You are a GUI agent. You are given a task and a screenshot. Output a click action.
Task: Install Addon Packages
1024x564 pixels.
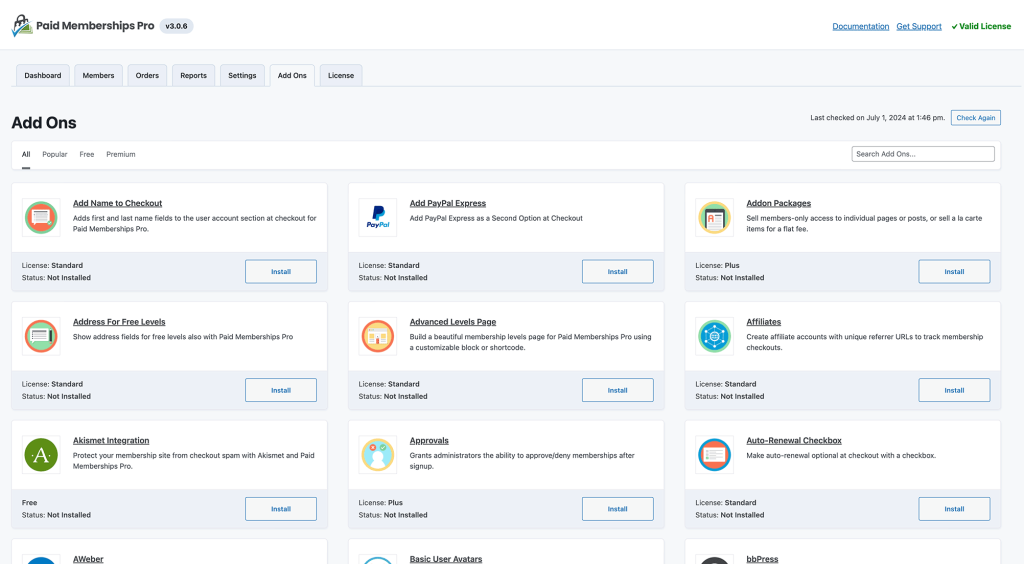(954, 272)
